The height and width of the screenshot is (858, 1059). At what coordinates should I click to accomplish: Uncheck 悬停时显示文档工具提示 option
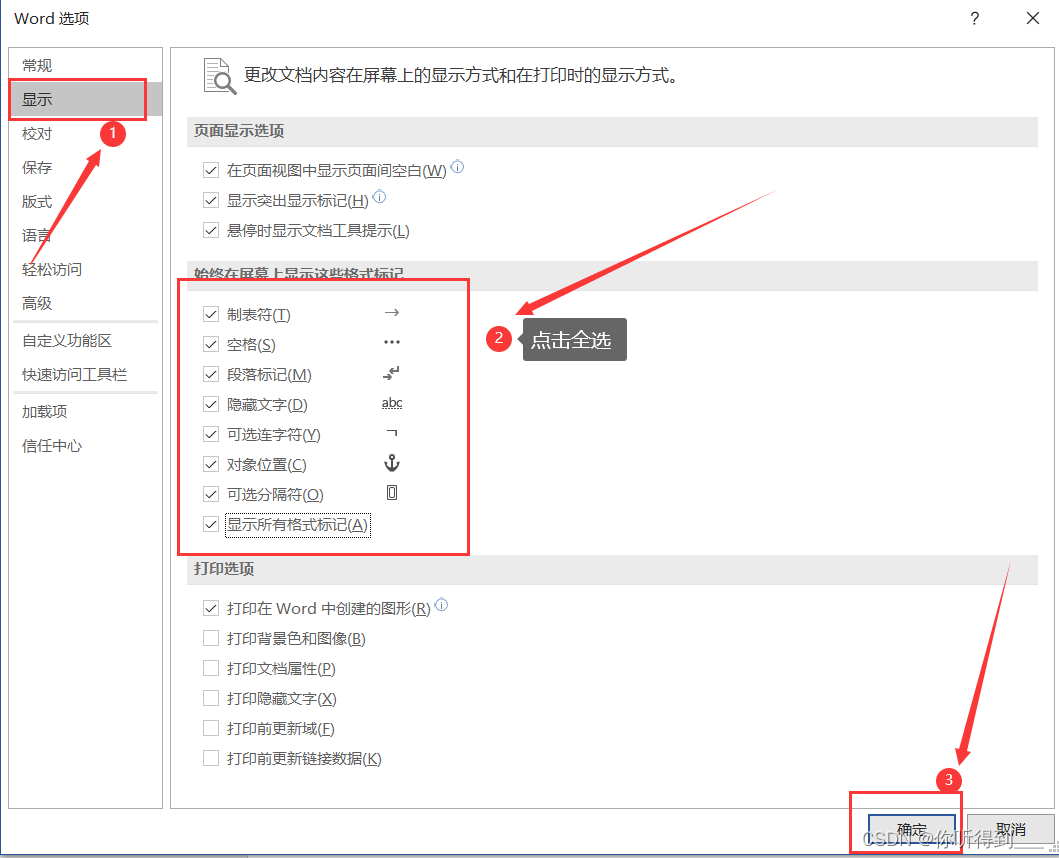point(211,230)
